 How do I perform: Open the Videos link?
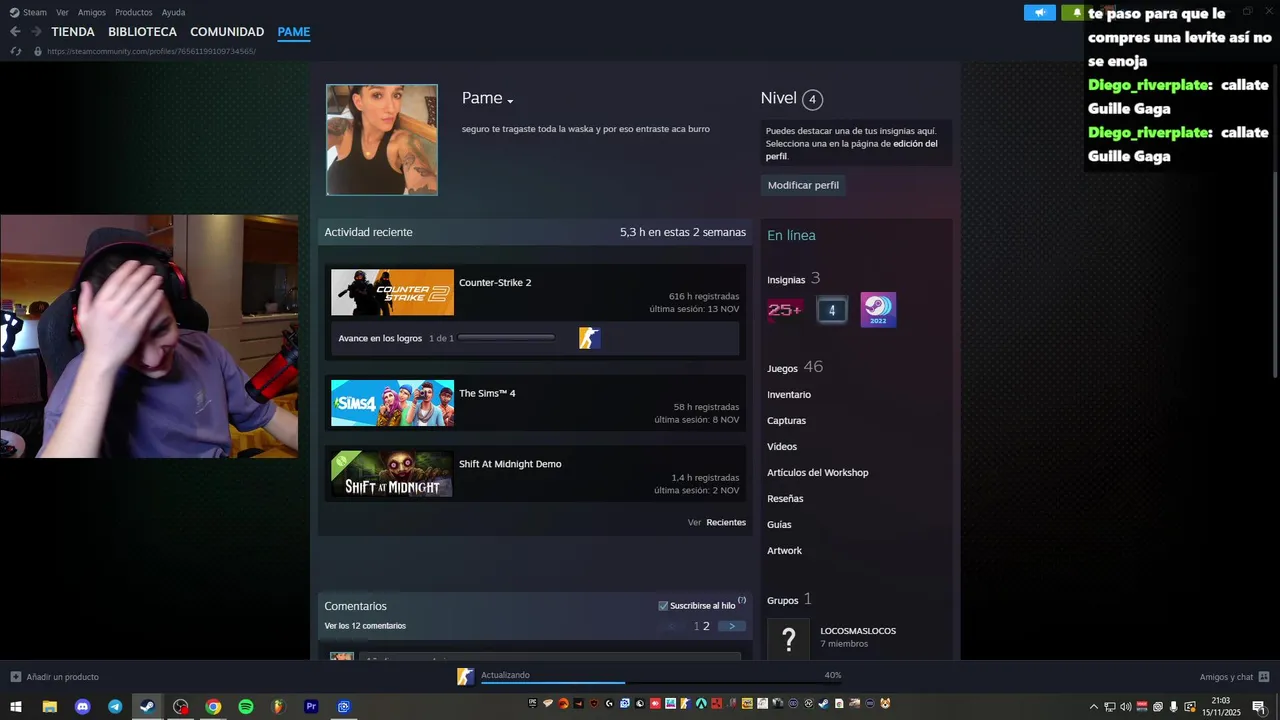pos(782,447)
